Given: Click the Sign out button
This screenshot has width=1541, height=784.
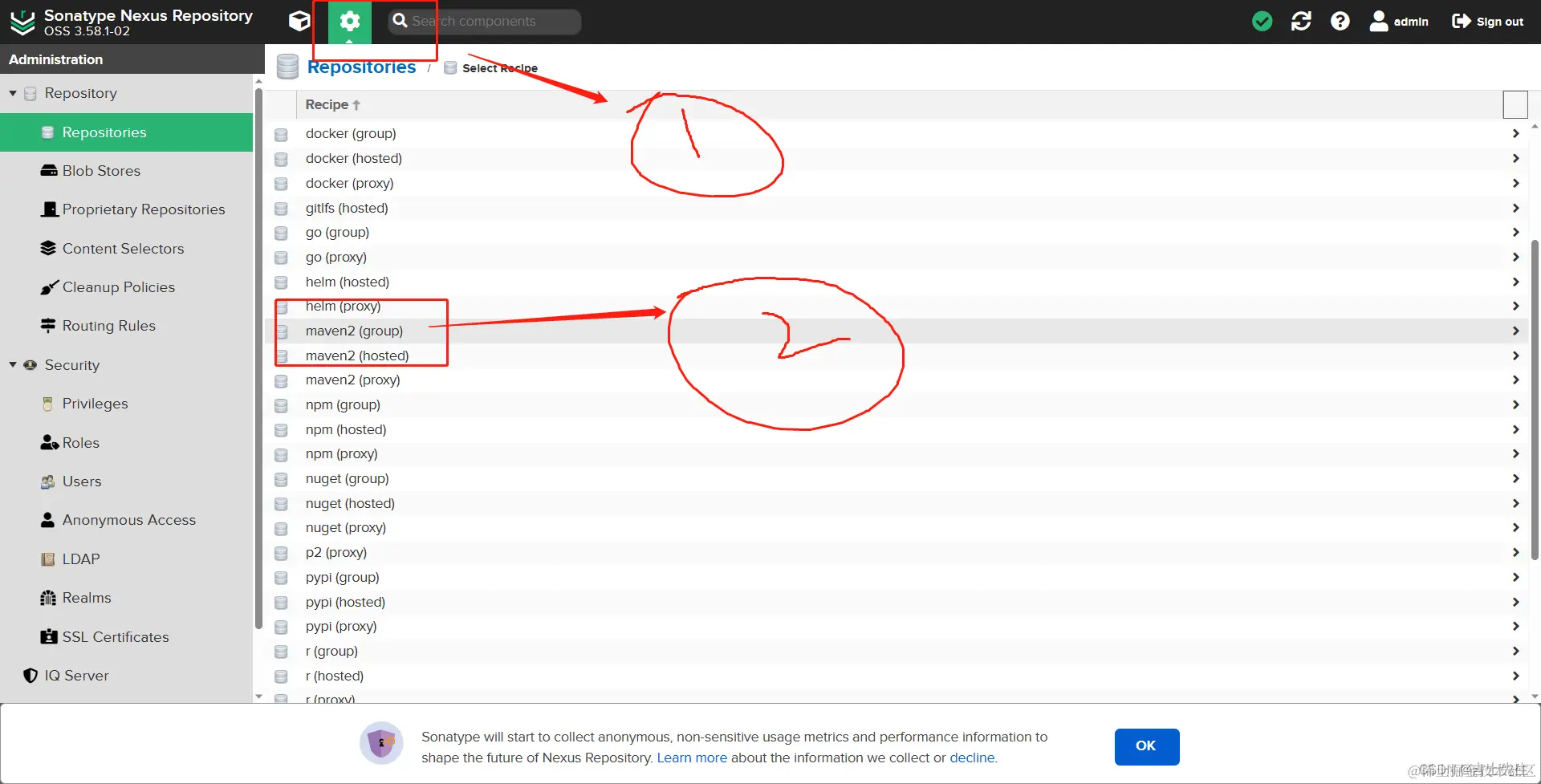Looking at the screenshot, I should pyautogui.click(x=1487, y=22).
